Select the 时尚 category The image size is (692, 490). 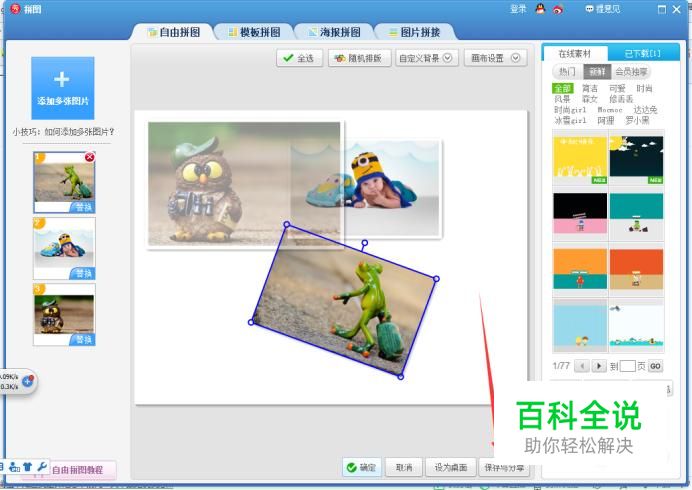(x=644, y=88)
